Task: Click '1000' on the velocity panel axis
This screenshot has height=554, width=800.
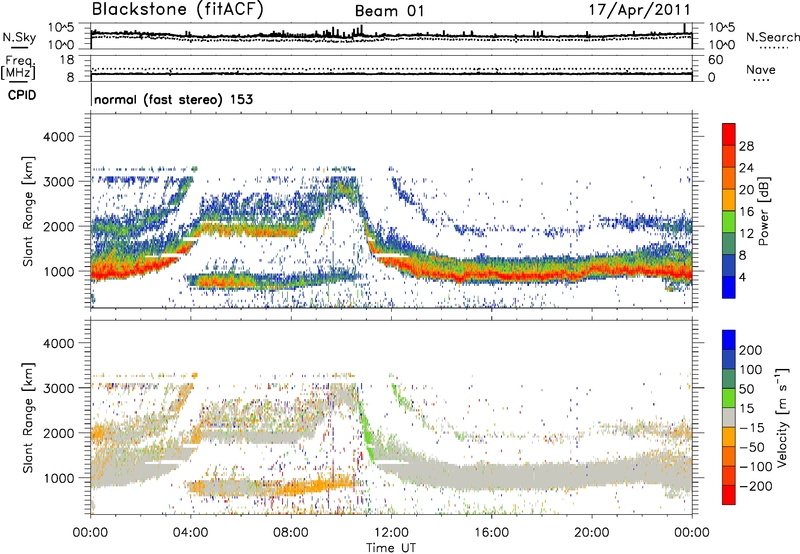Action: 58,478
